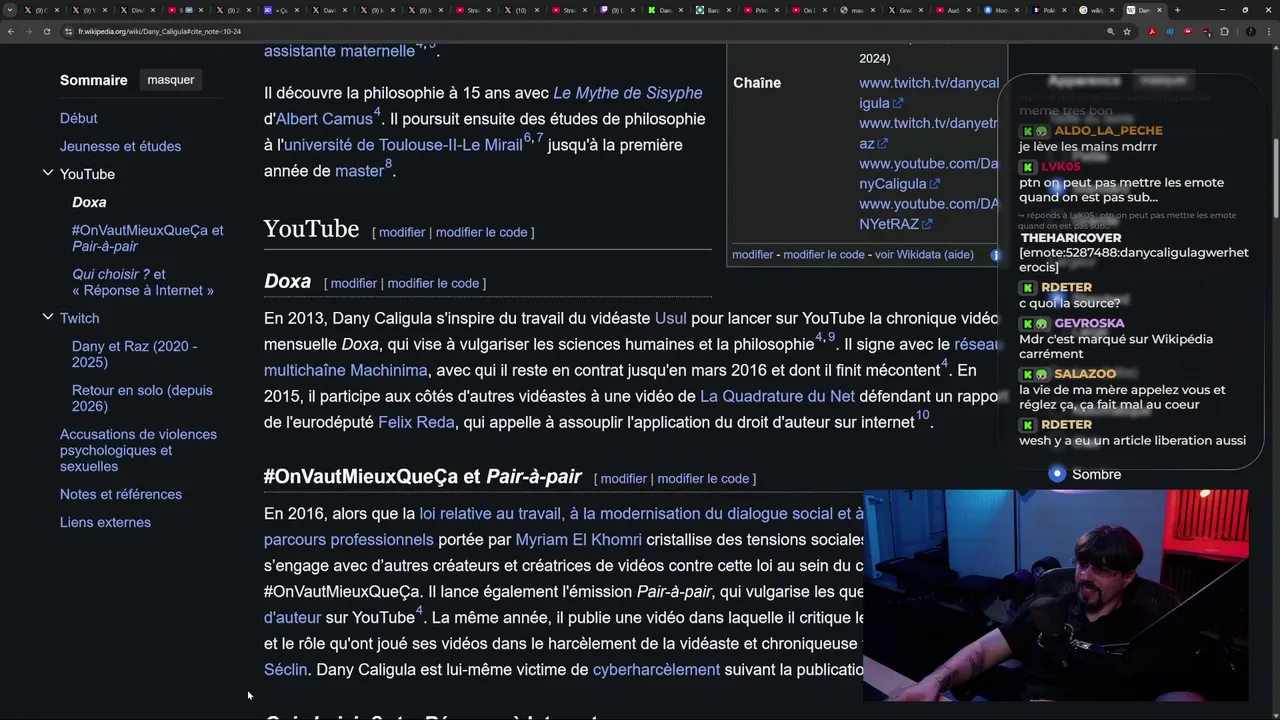Image resolution: width=1280 pixels, height=720 pixels.
Task: Click the Kick badge beside ALDO_LA_PECHE
Action: (x=1027, y=131)
